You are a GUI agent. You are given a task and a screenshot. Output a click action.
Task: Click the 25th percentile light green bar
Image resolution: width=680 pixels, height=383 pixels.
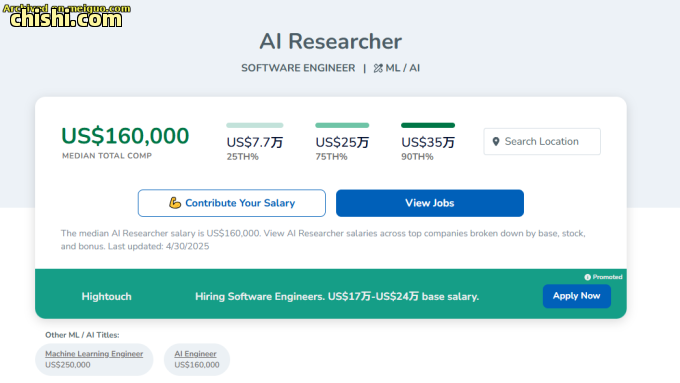[255, 125]
